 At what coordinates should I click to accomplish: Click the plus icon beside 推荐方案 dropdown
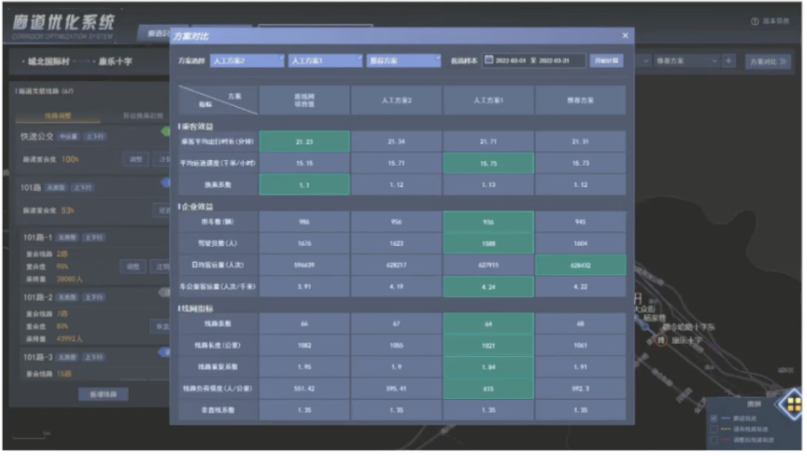tap(728, 61)
